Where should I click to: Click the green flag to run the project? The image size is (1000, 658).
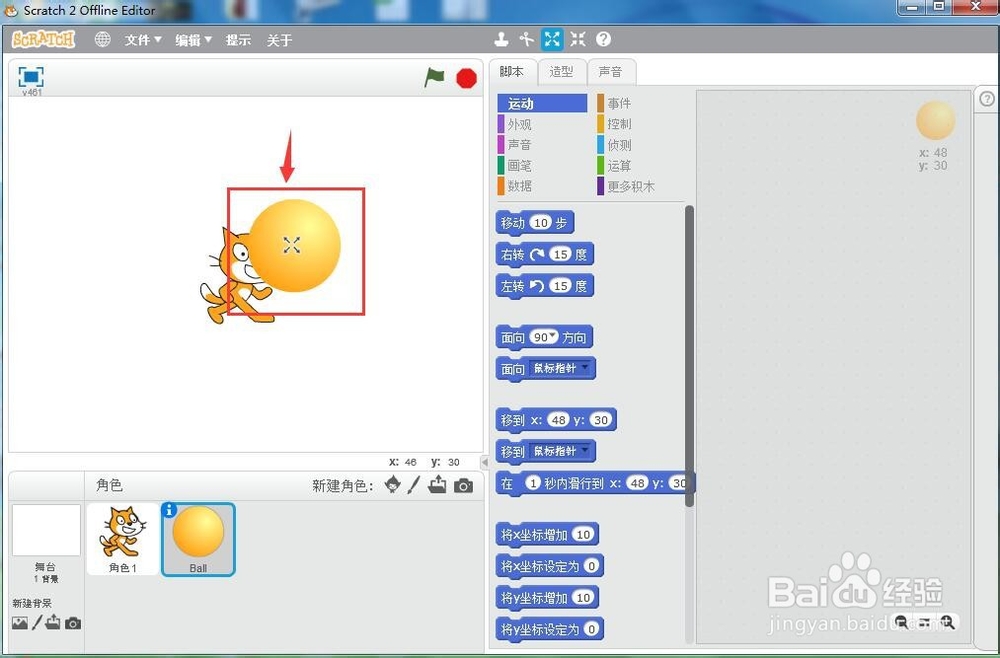[434, 77]
